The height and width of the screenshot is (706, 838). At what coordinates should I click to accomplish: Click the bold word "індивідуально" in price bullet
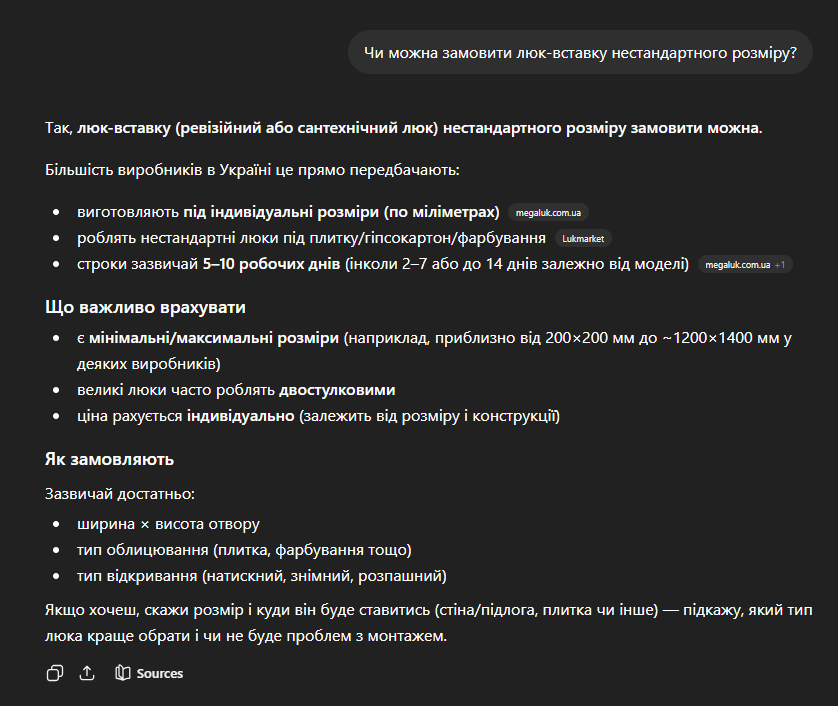[x=240, y=415]
